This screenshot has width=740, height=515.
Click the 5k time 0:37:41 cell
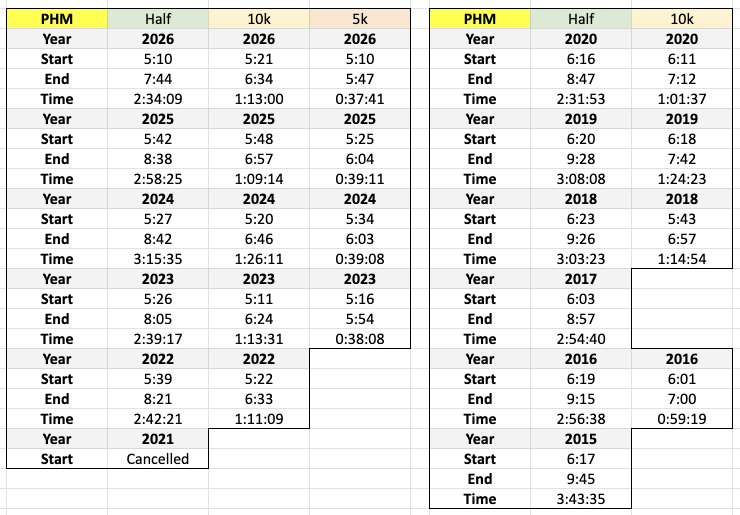coord(359,99)
